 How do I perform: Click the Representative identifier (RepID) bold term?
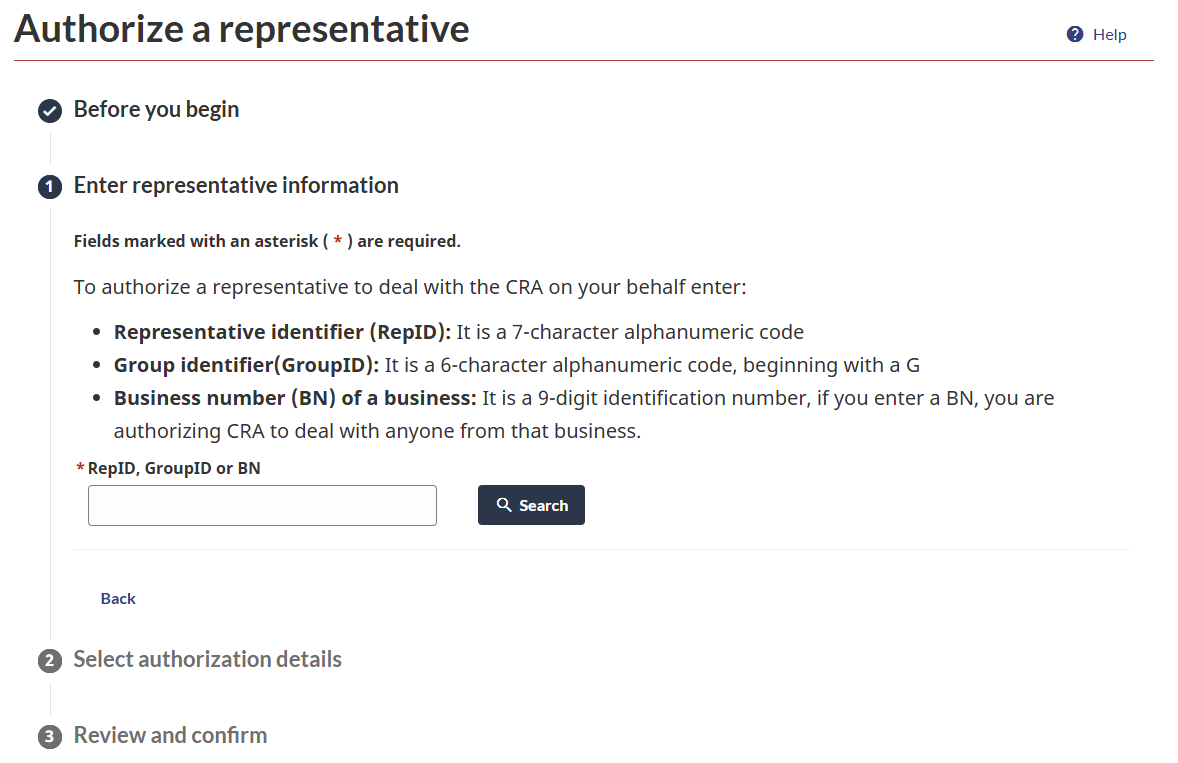click(282, 332)
